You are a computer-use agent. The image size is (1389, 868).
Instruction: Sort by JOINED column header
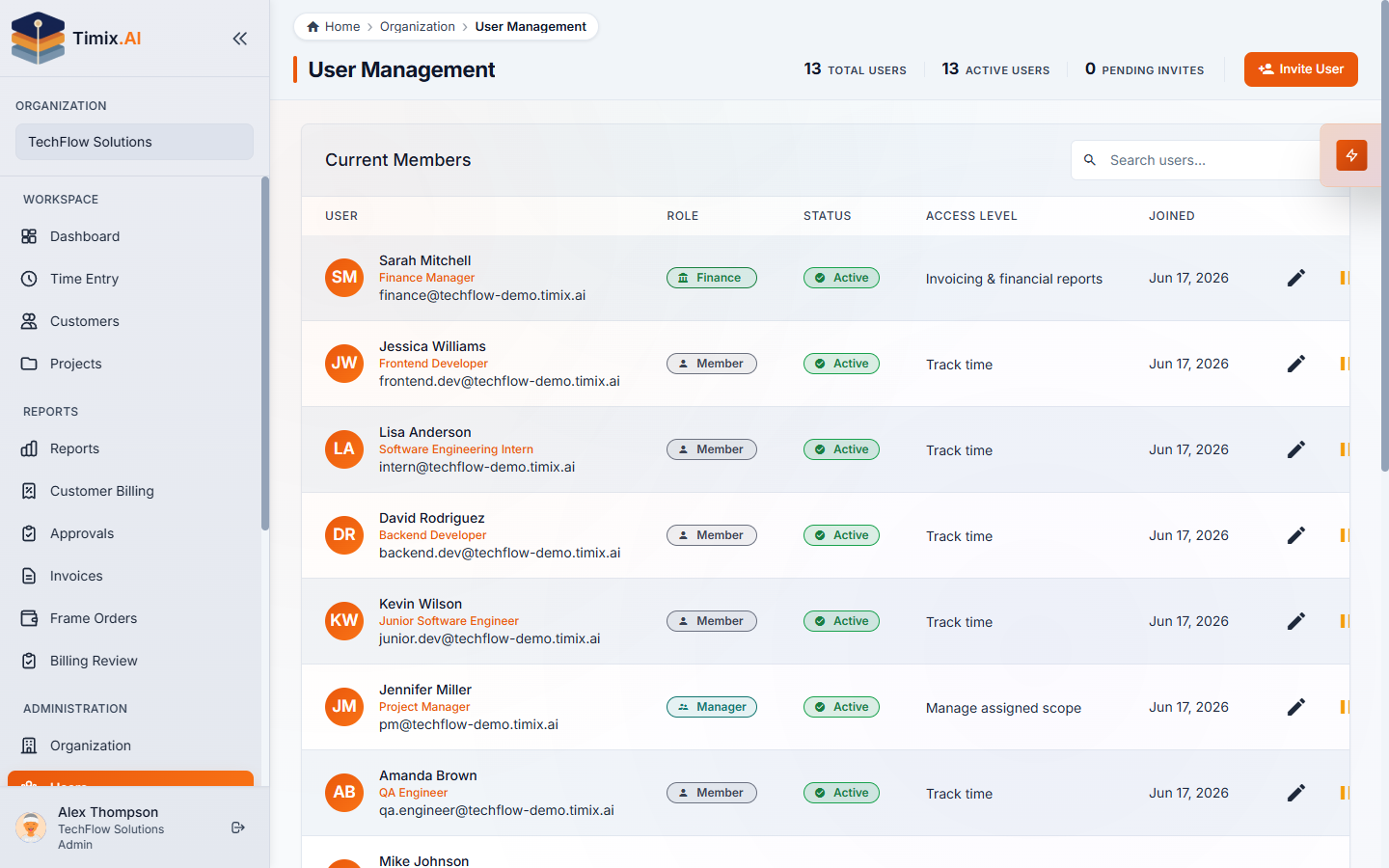[x=1172, y=216]
